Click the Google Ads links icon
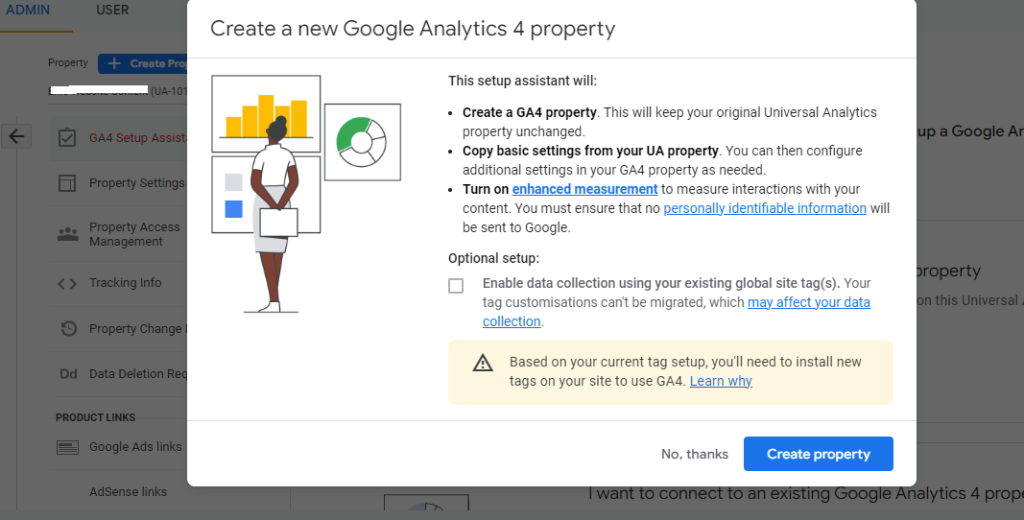Viewport: 1024px width, 520px height. (68, 447)
